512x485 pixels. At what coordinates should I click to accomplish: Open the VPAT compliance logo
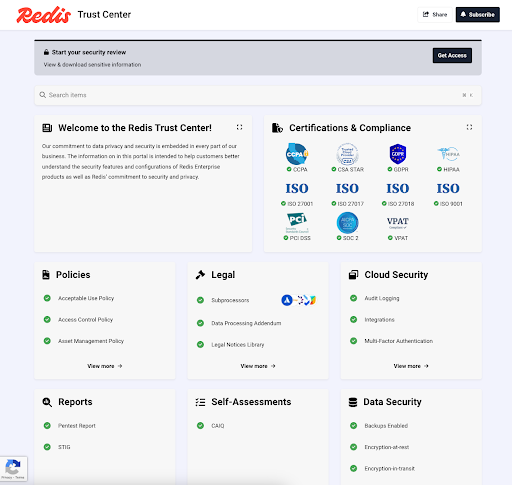[398, 223]
